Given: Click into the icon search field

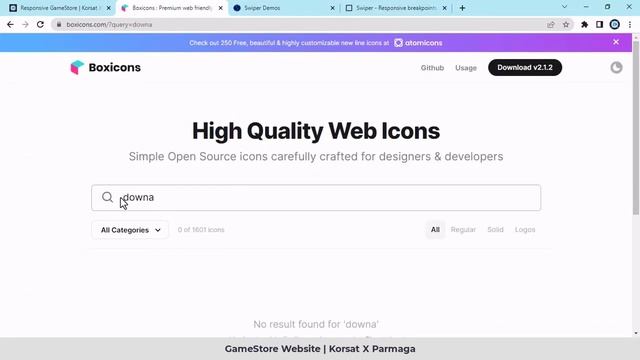Looking at the screenshot, I should coord(316,198).
